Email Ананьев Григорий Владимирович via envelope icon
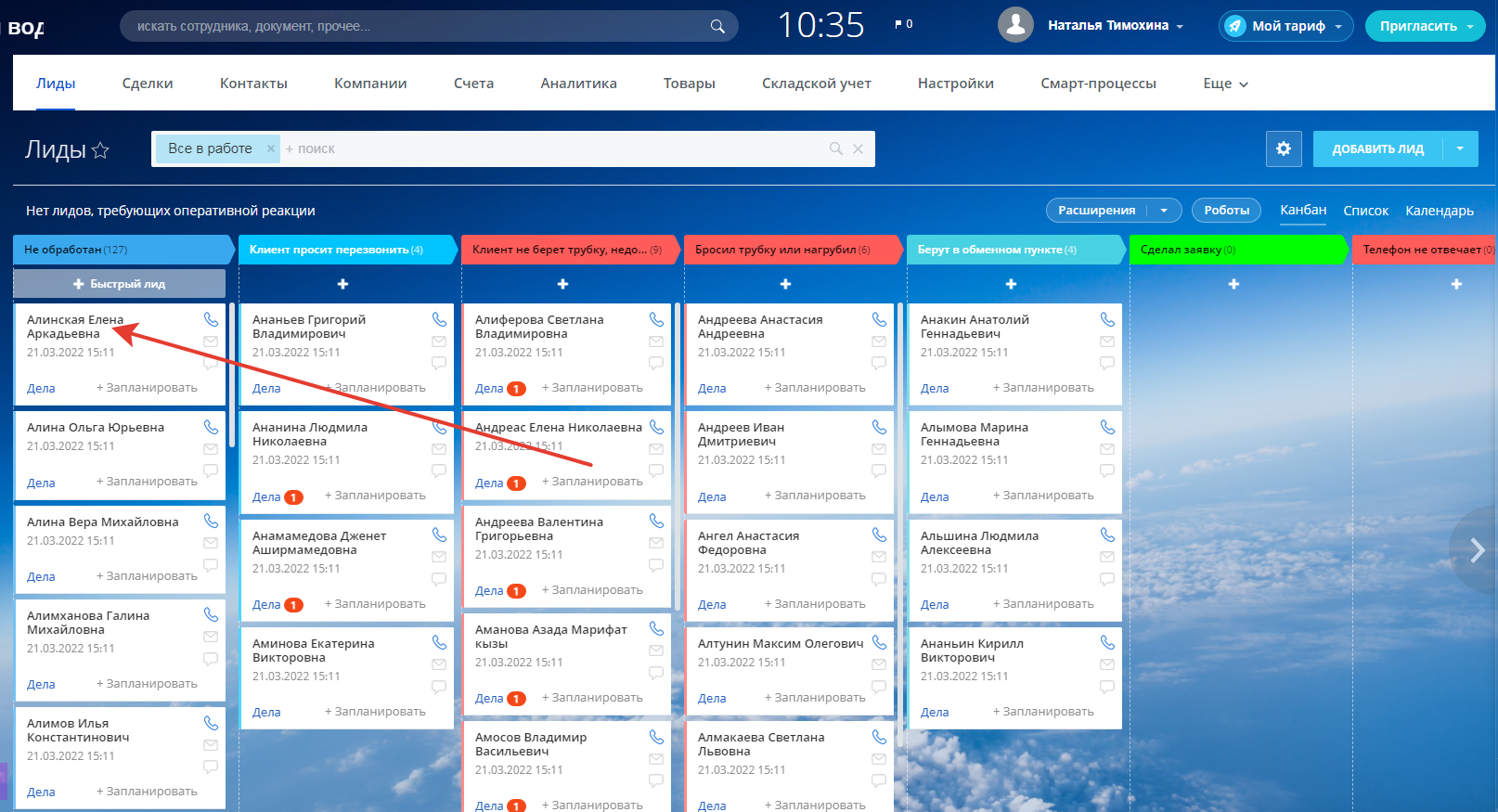The height and width of the screenshot is (812, 1498). coord(439,342)
